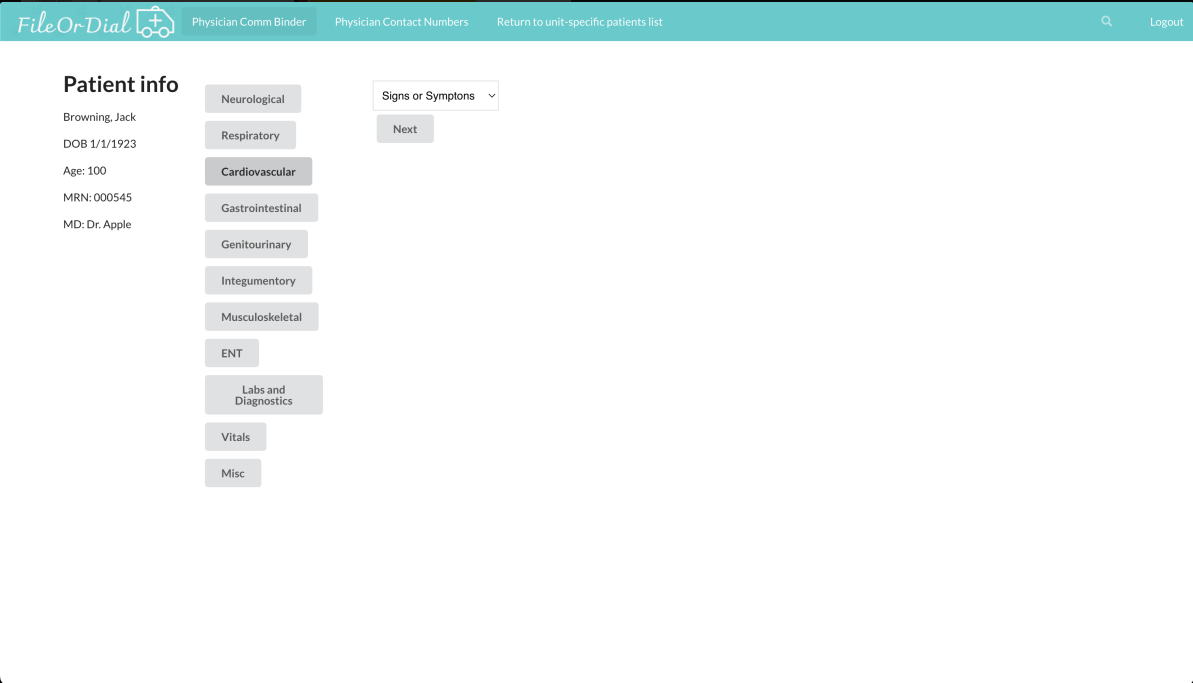The width and height of the screenshot is (1193, 683).
Task: Select the Cardiovascular category
Action: click(258, 171)
